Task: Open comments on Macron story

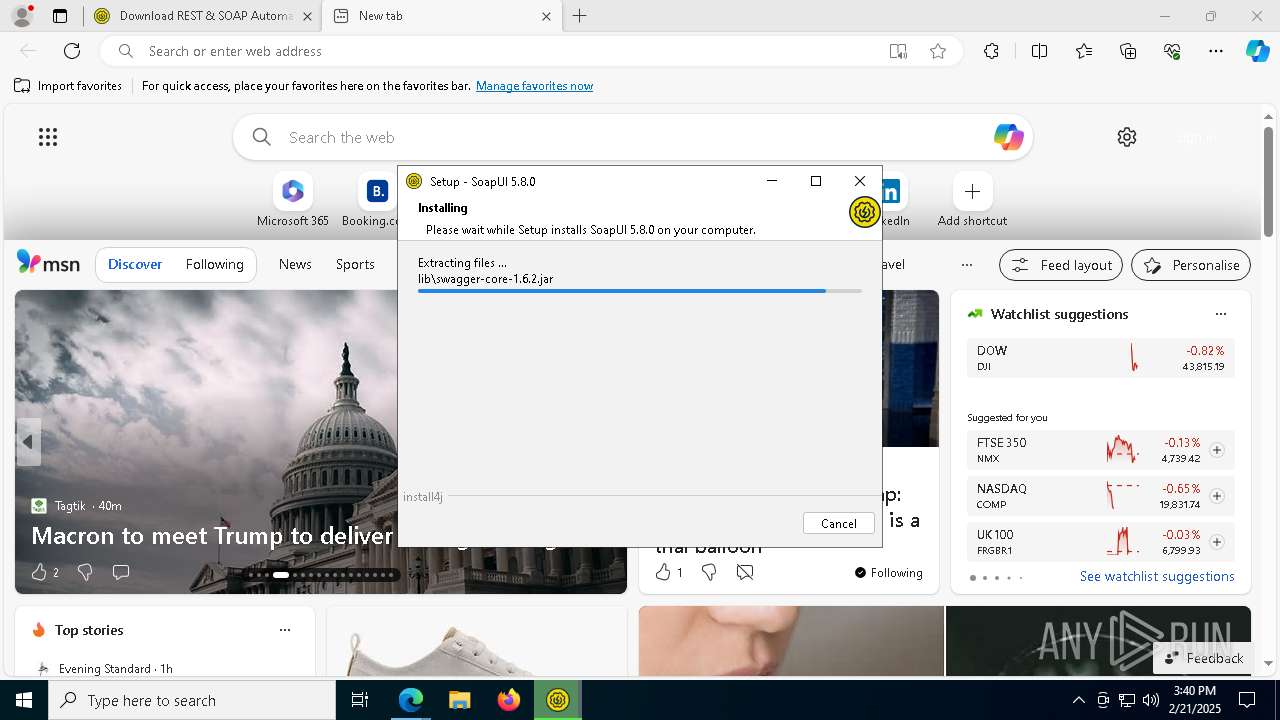Action: pos(121,572)
